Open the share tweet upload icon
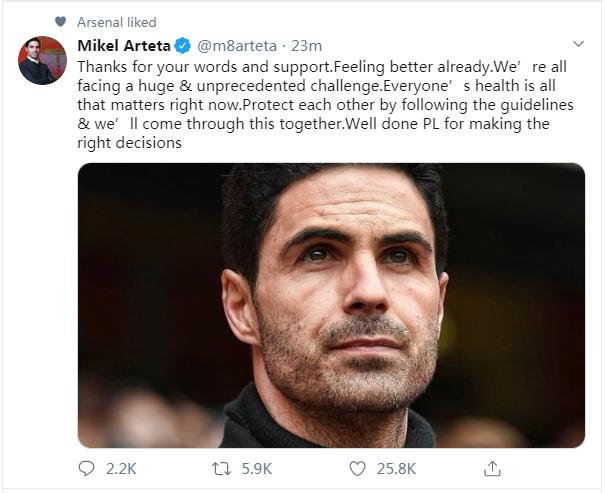This screenshot has width=606, height=493. pyautogui.click(x=492, y=468)
